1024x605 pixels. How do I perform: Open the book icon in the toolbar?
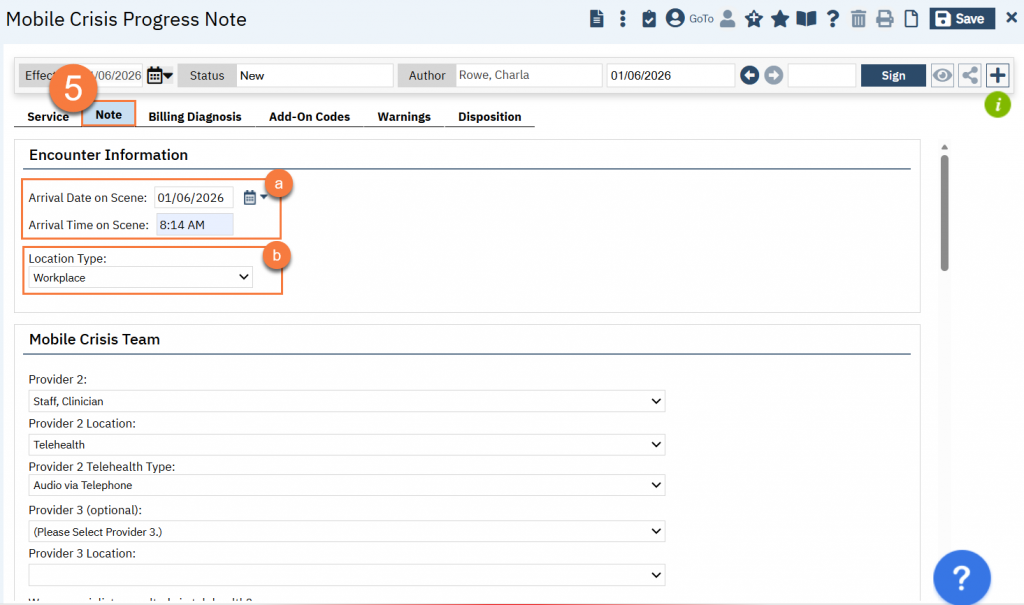(x=806, y=19)
